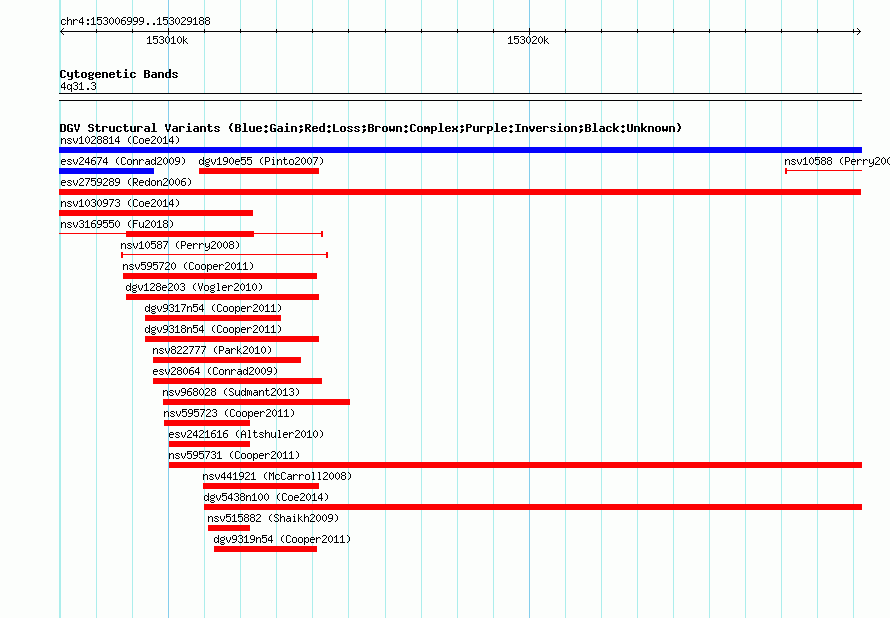Select the nsv968028 (Sudmant2013) red bar
Screen dimensions: 890x618
pos(257,402)
